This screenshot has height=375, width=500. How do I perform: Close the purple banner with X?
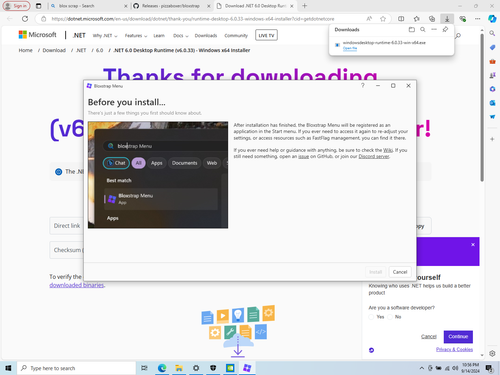473,244
